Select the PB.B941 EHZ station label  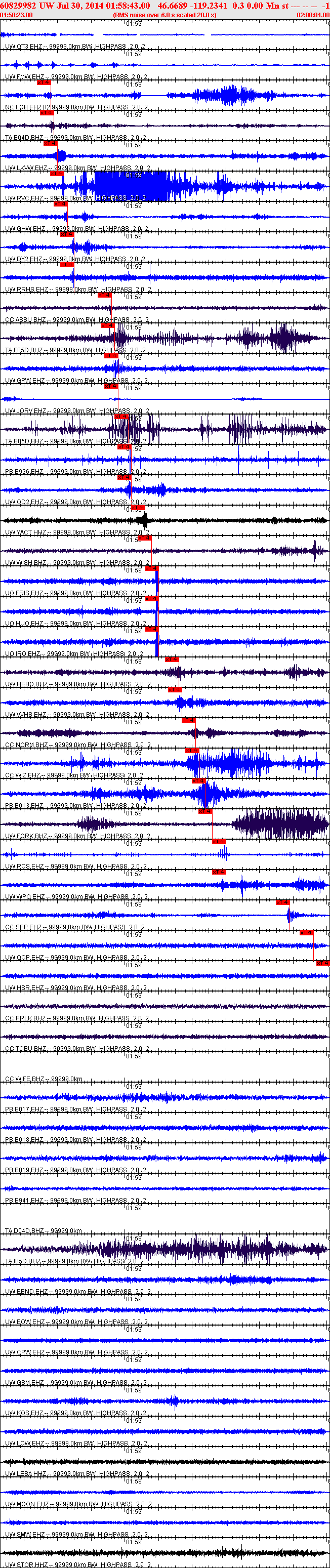coord(24,1201)
